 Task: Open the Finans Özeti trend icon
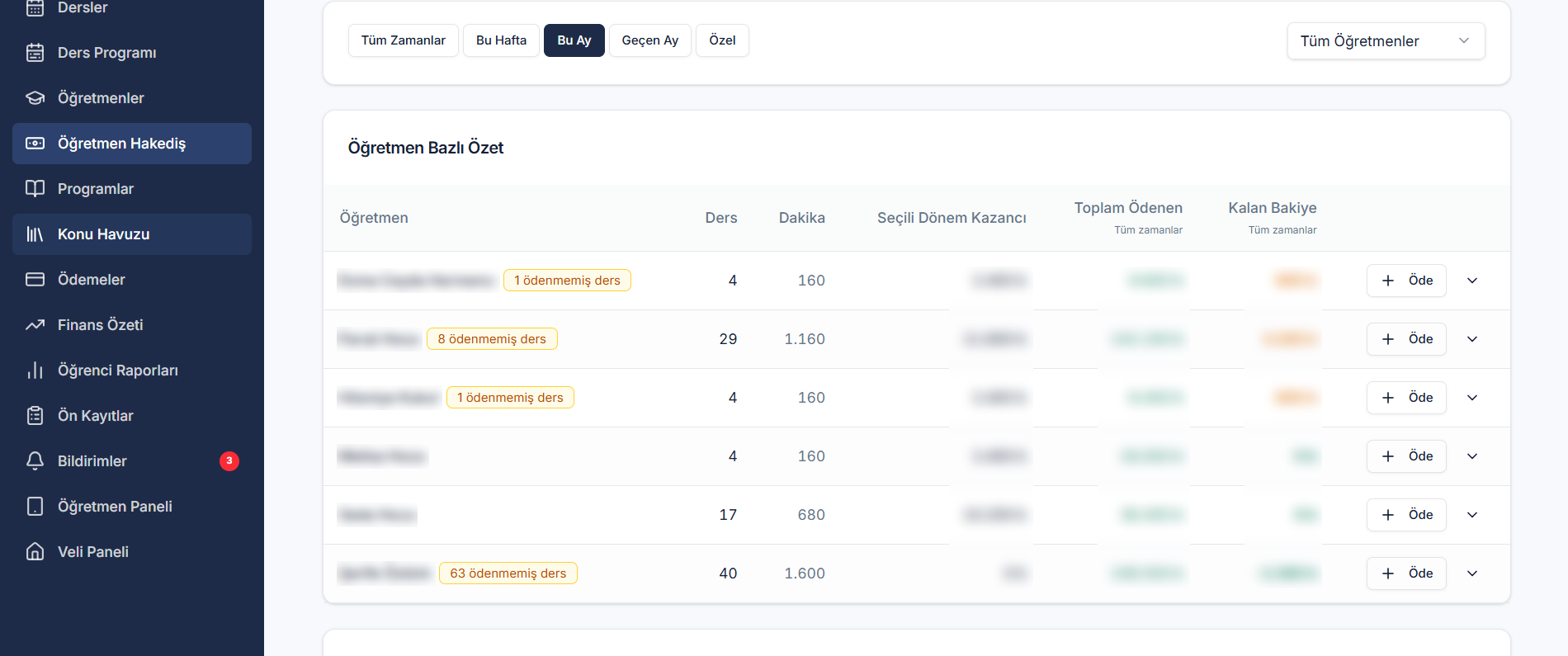click(35, 325)
